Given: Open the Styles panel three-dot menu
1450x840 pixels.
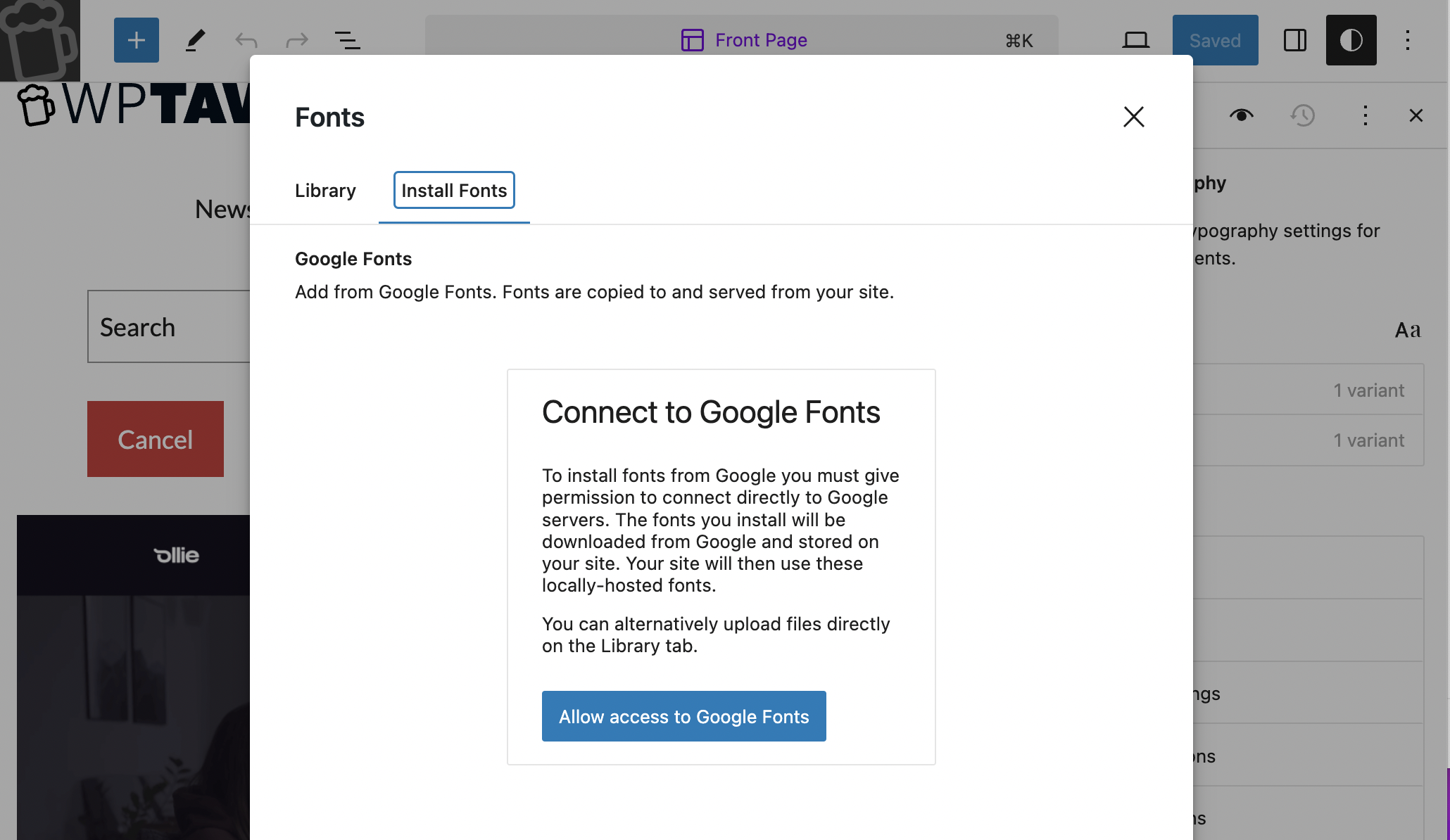Looking at the screenshot, I should pyautogui.click(x=1365, y=115).
